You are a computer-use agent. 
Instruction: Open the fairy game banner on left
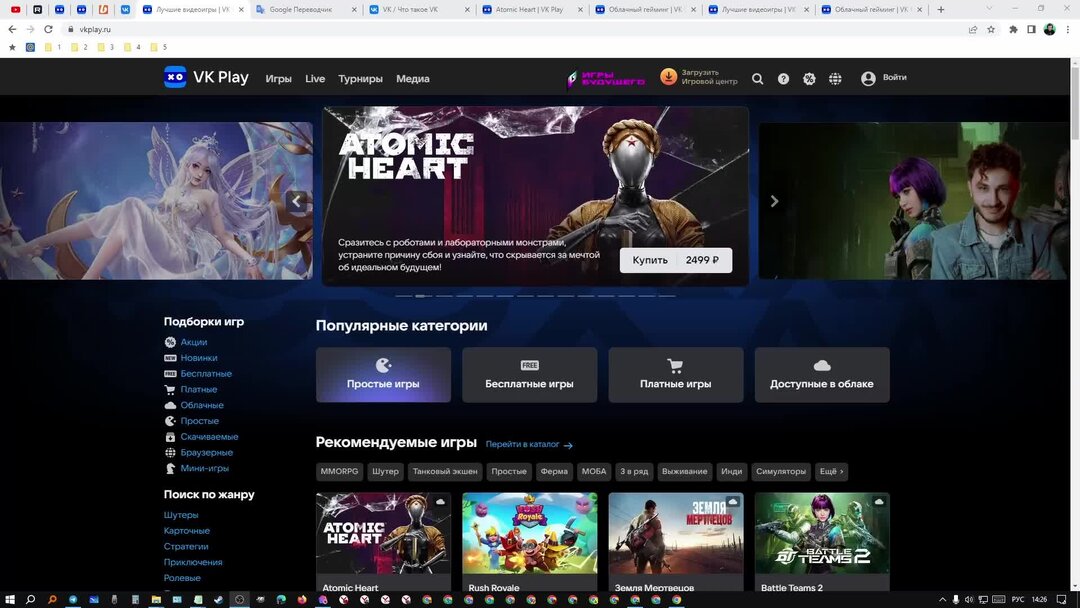[156, 201]
